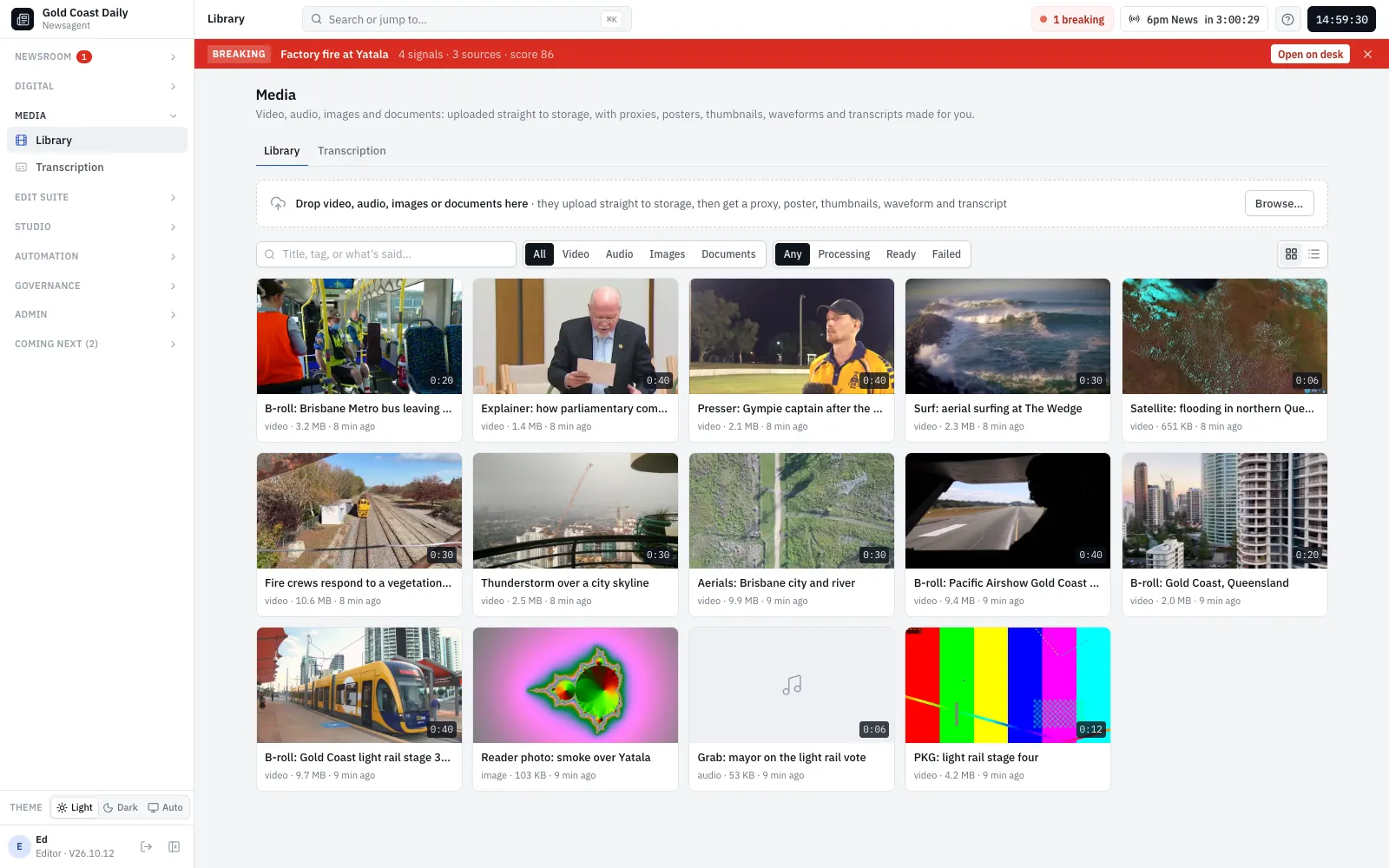
Task: Open PKG light rail stage four thumbnail
Action: [1008, 685]
